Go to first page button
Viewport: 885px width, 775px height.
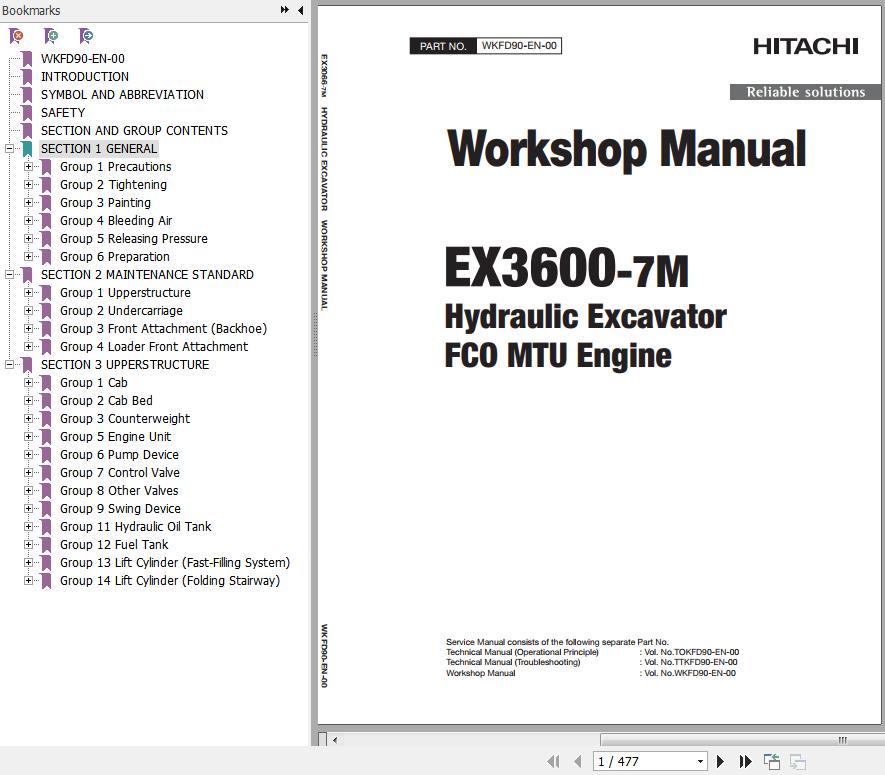pos(553,761)
